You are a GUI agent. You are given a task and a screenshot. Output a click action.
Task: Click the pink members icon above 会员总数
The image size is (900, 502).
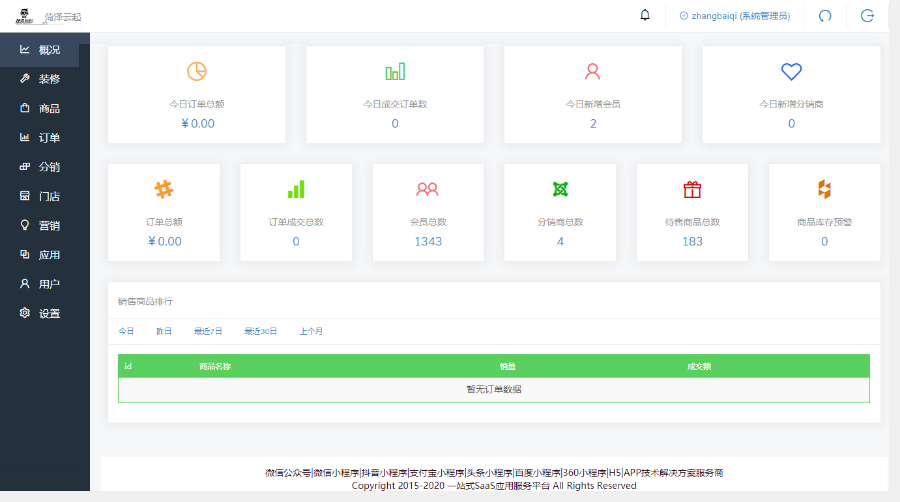(428, 189)
